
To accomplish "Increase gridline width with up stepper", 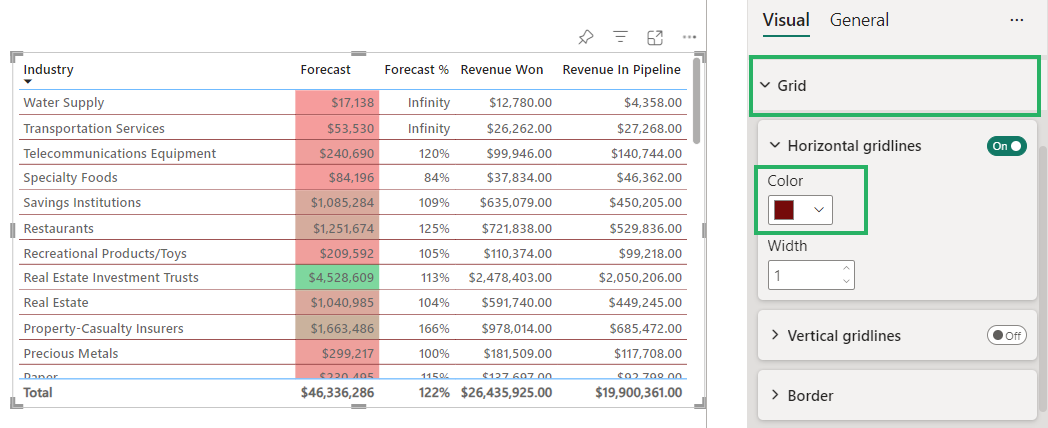I will pyautogui.click(x=847, y=268).
